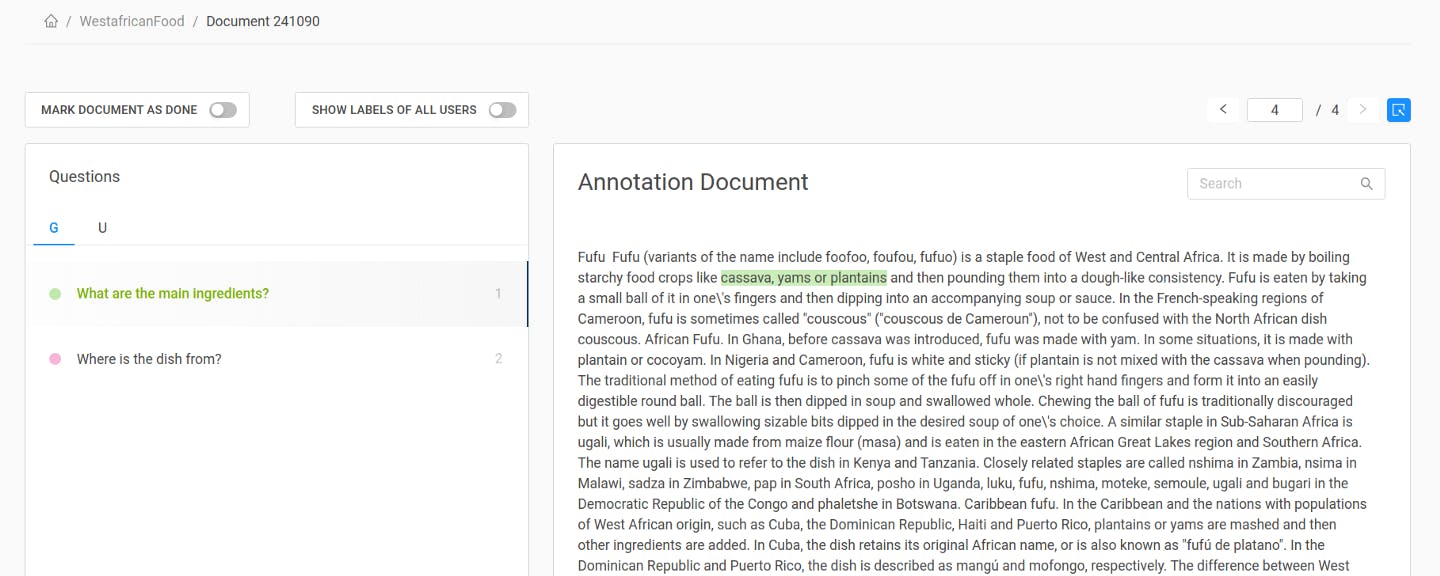Go to home via breadcrumb icon
The height and width of the screenshot is (576, 1440).
point(51,21)
